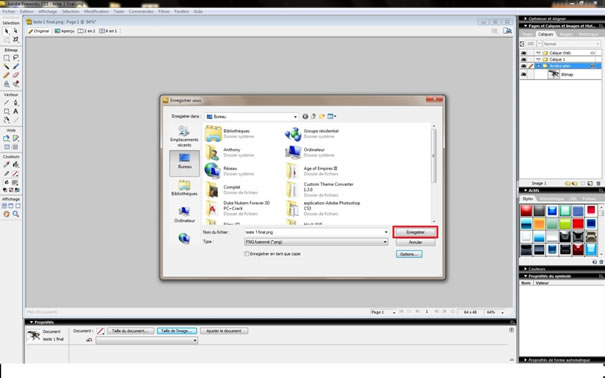Select the Paint Bucket tool

[15, 165]
